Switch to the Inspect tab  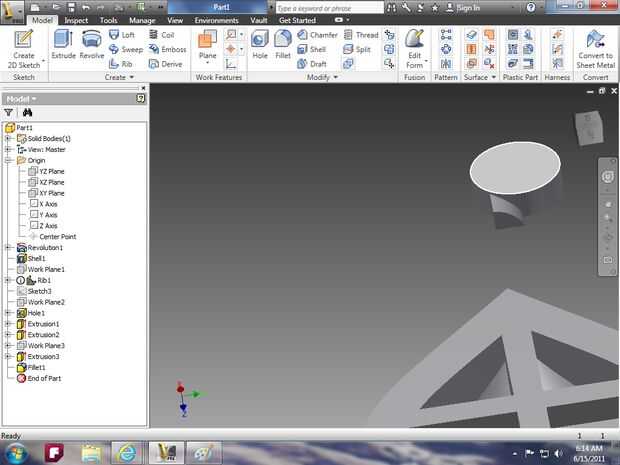[x=76, y=20]
